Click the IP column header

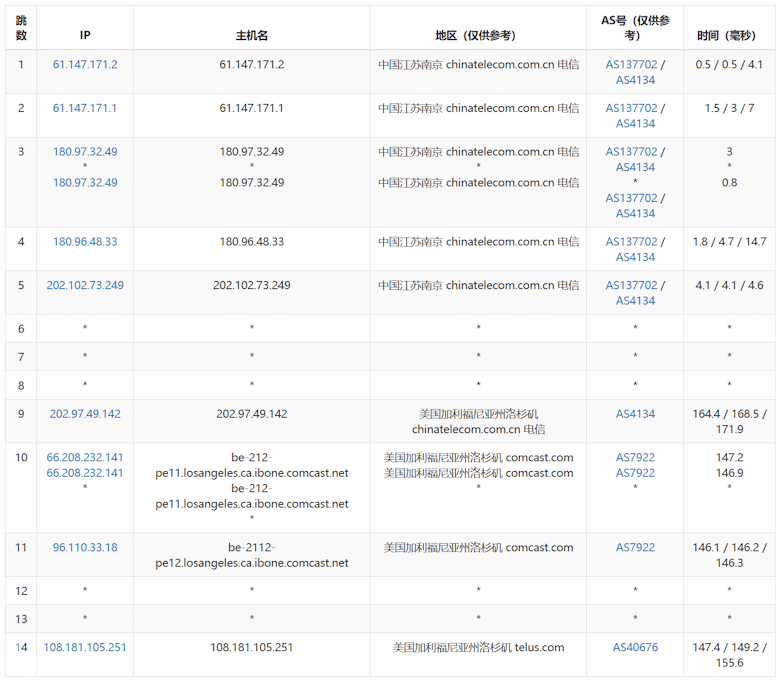click(85, 35)
